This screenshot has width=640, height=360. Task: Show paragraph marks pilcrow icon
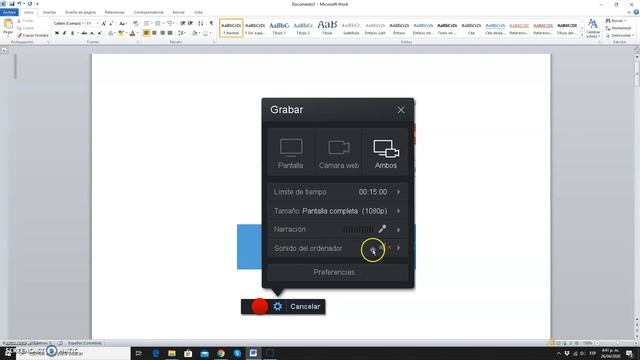click(x=211, y=24)
